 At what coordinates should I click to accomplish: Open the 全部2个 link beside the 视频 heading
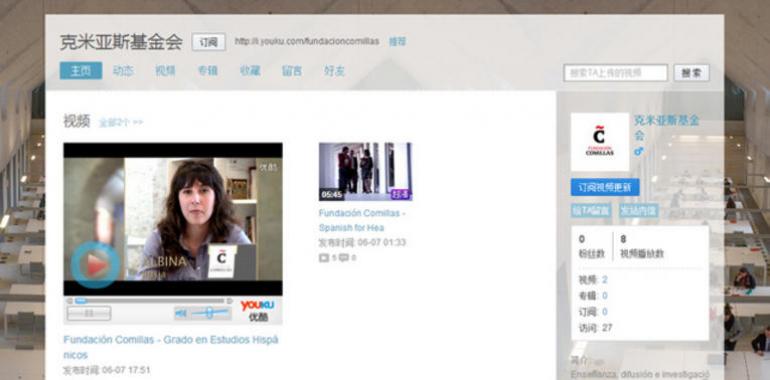click(121, 122)
